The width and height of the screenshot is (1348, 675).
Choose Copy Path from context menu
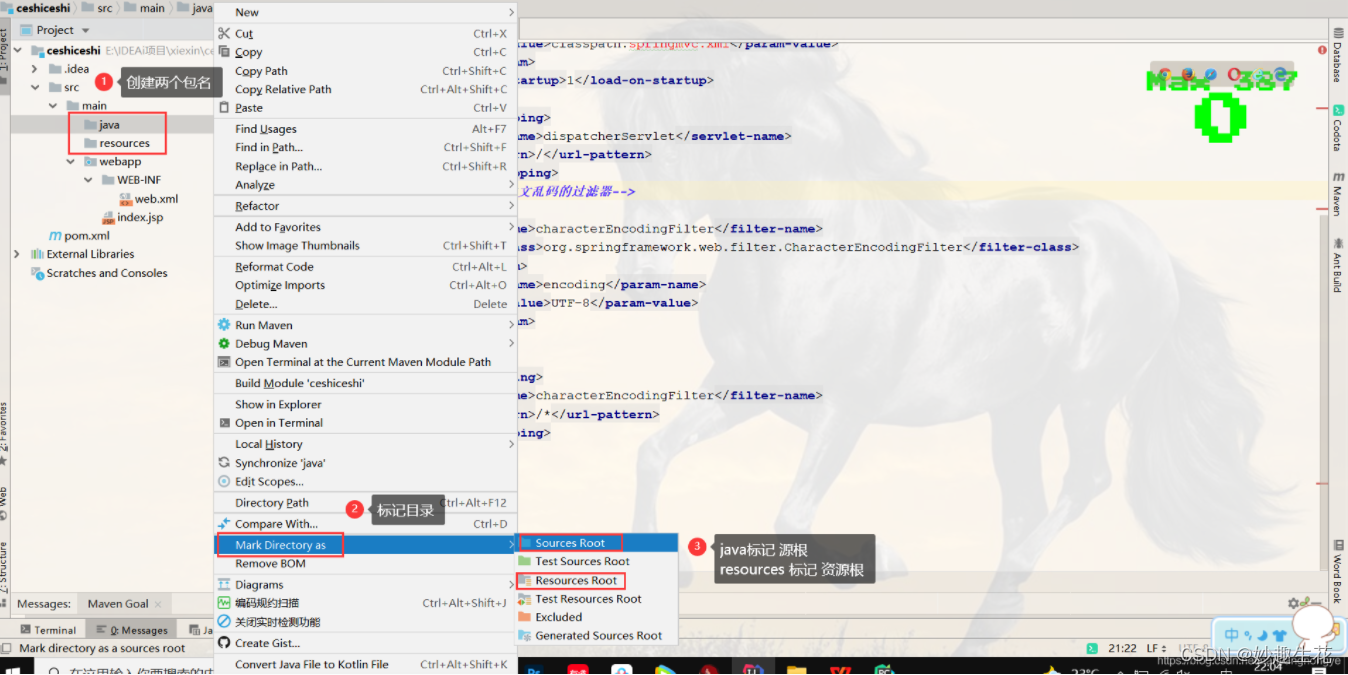click(x=365, y=71)
